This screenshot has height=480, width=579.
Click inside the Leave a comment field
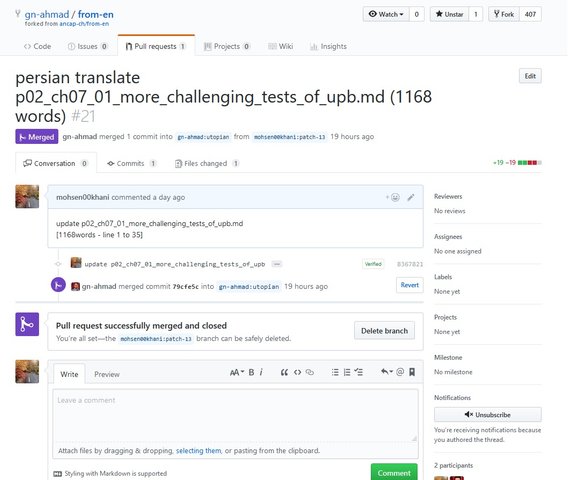coord(236,415)
